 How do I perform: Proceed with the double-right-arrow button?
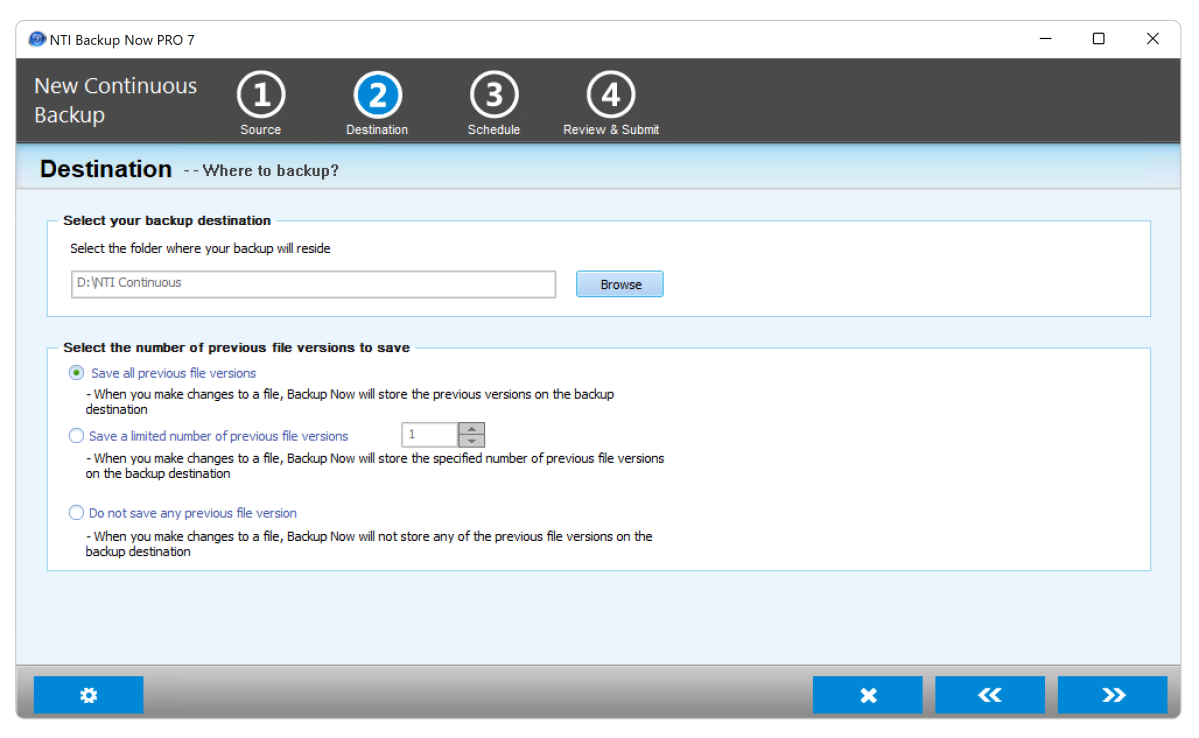pyautogui.click(x=1113, y=694)
